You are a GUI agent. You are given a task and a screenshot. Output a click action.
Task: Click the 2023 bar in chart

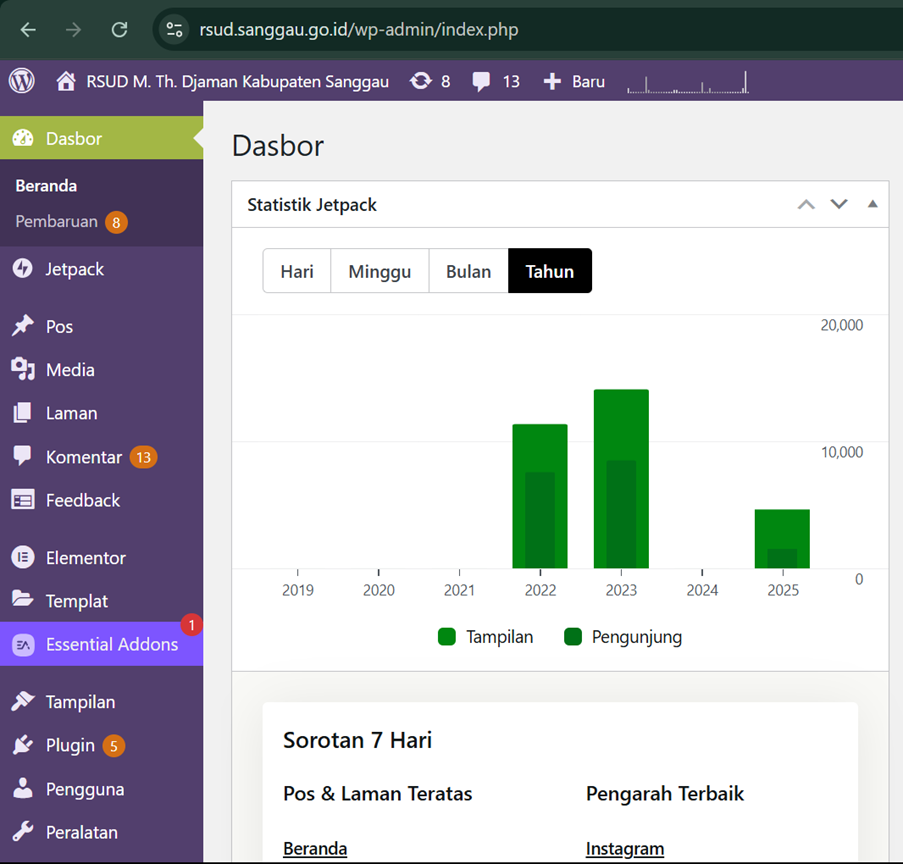pos(621,478)
